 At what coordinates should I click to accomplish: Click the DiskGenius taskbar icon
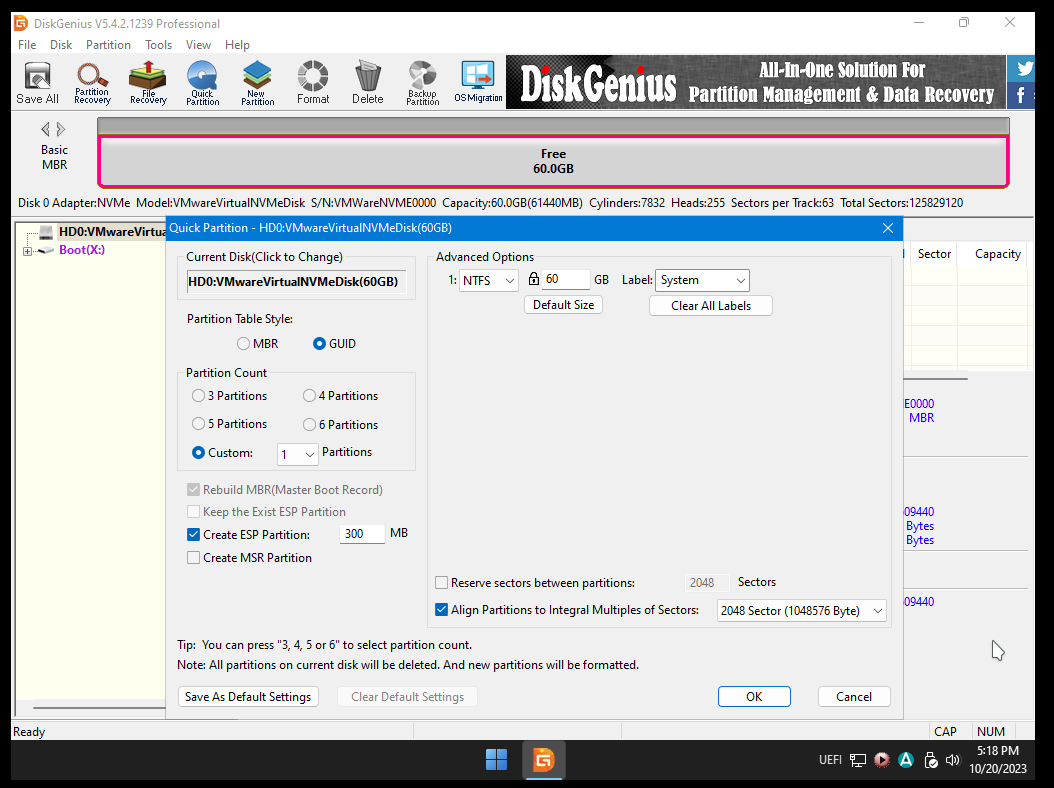(543, 760)
